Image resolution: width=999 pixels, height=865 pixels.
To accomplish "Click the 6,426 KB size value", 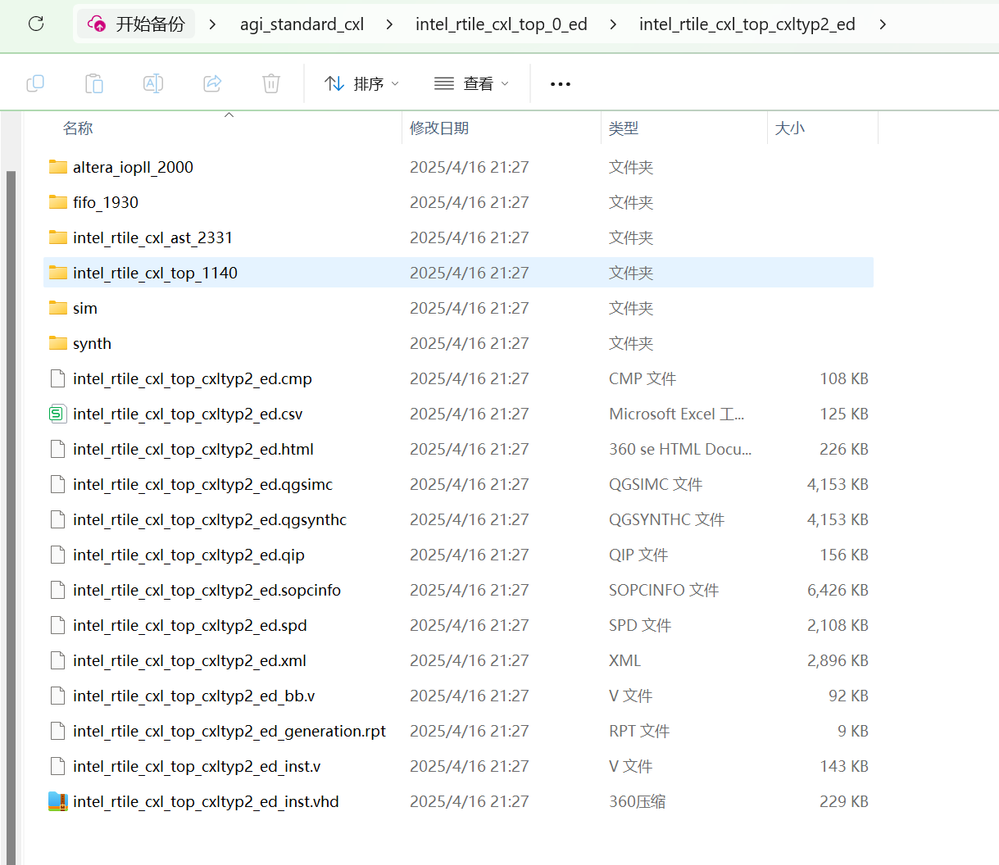I will click(x=838, y=590).
